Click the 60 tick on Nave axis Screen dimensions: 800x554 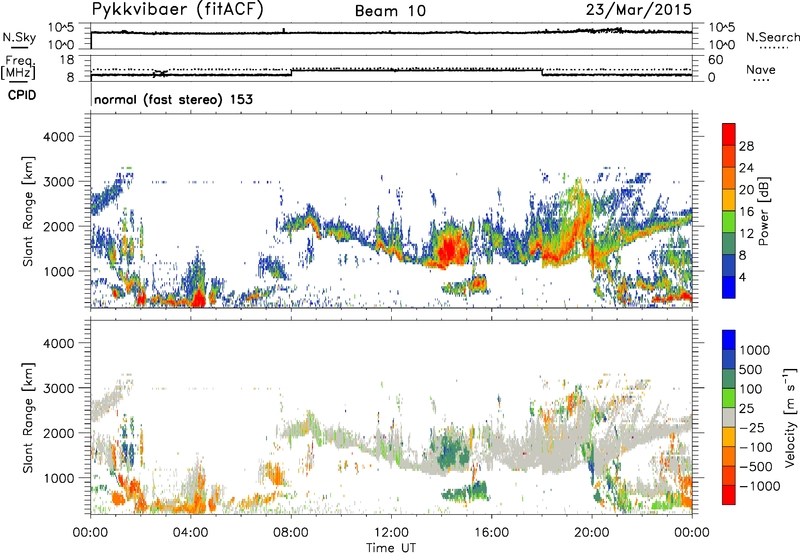click(716, 60)
